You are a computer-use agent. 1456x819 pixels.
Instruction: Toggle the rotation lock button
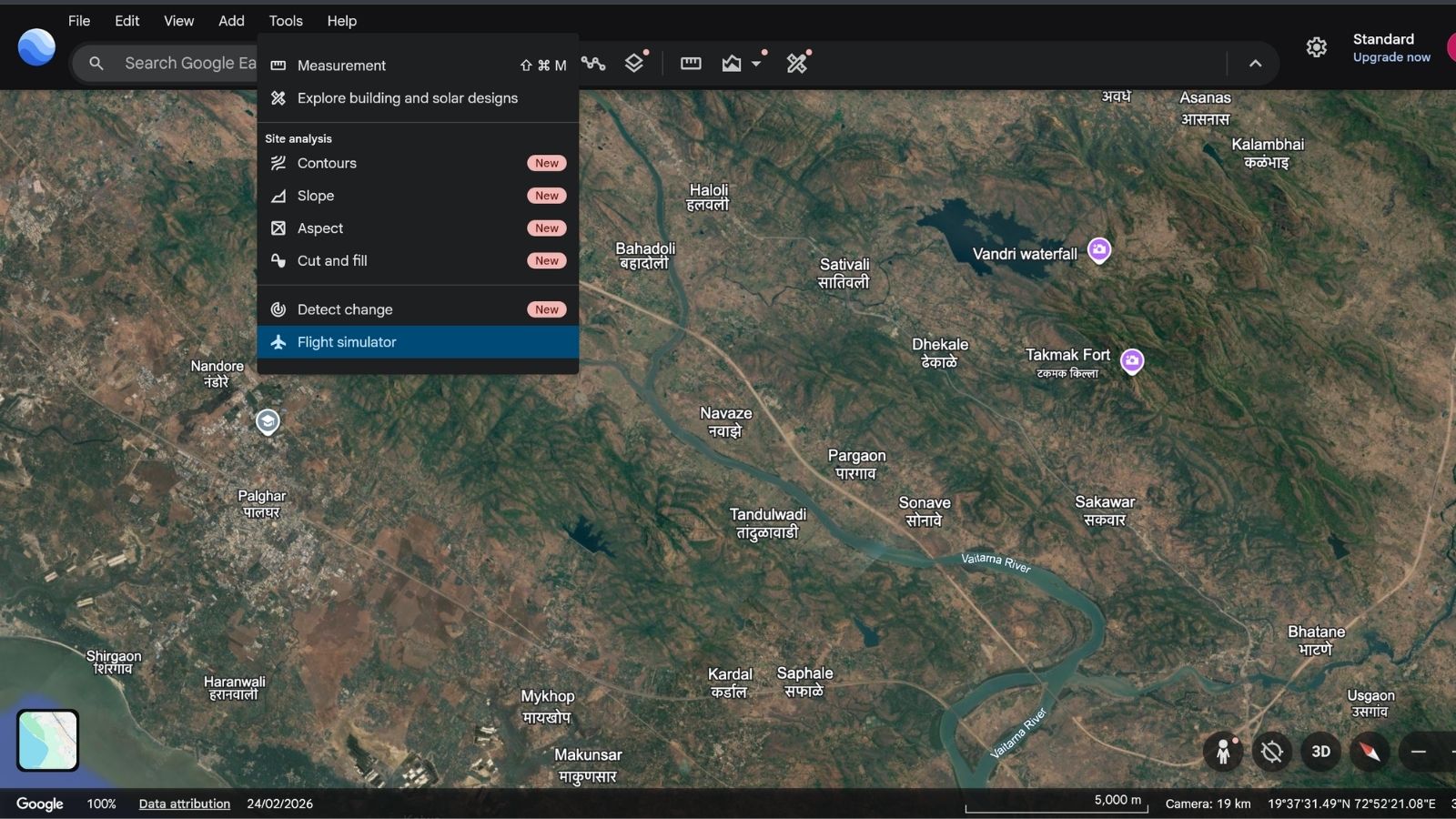click(x=1272, y=752)
